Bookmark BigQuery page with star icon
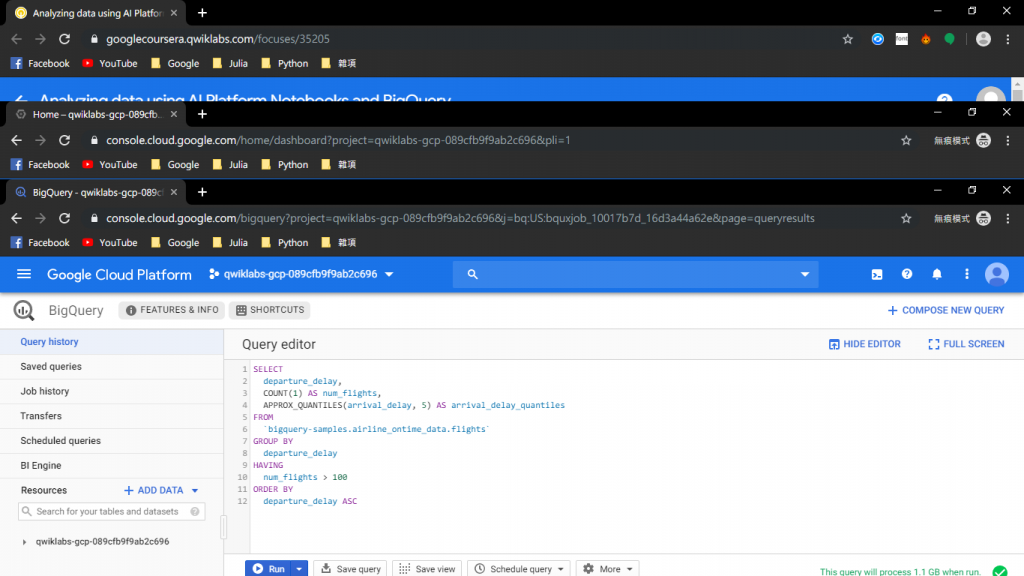The height and width of the screenshot is (576, 1024). pos(906,219)
